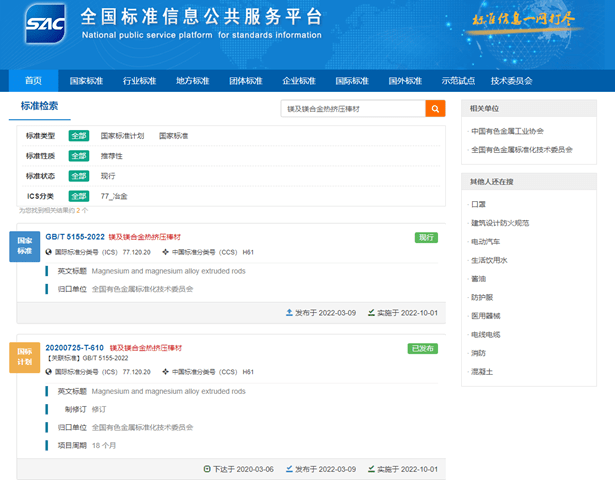Search suggested term 防护服
Screen dimensions: 615x480
click(x=482, y=297)
